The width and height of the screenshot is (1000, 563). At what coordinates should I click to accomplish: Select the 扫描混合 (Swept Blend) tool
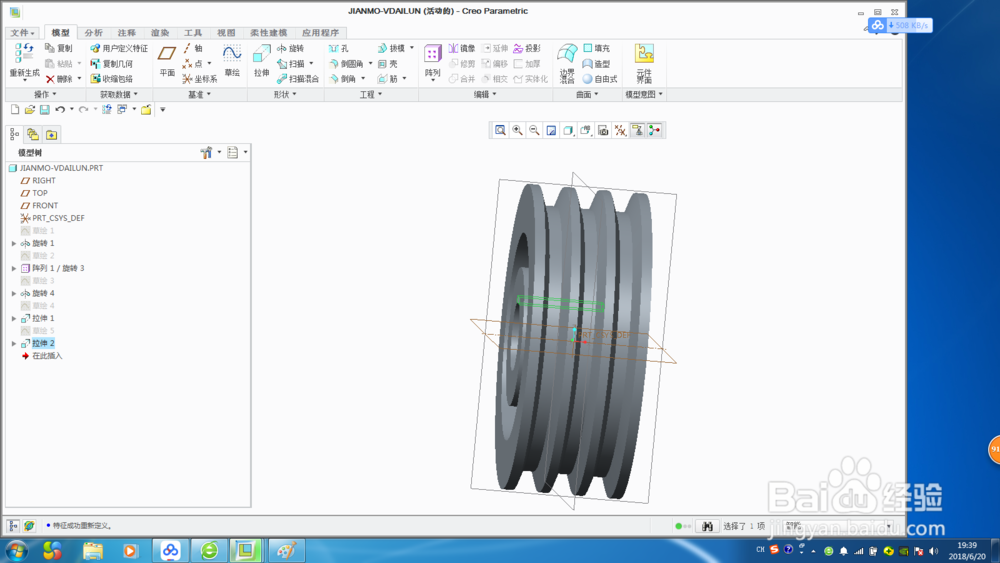coord(298,79)
